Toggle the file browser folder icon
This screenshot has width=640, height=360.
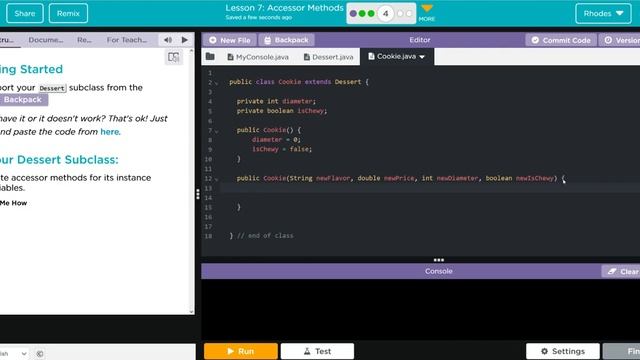pyautogui.click(x=210, y=57)
